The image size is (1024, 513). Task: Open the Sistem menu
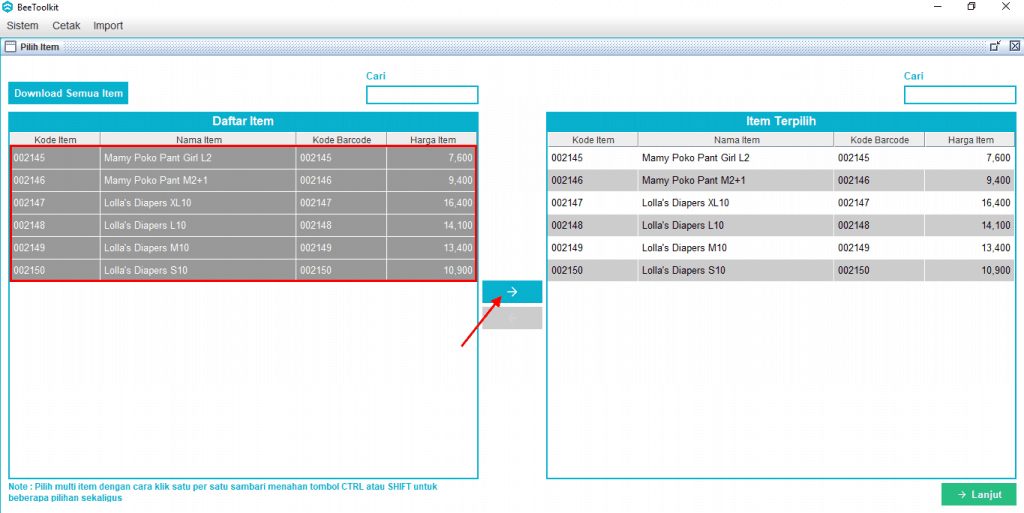[22, 26]
